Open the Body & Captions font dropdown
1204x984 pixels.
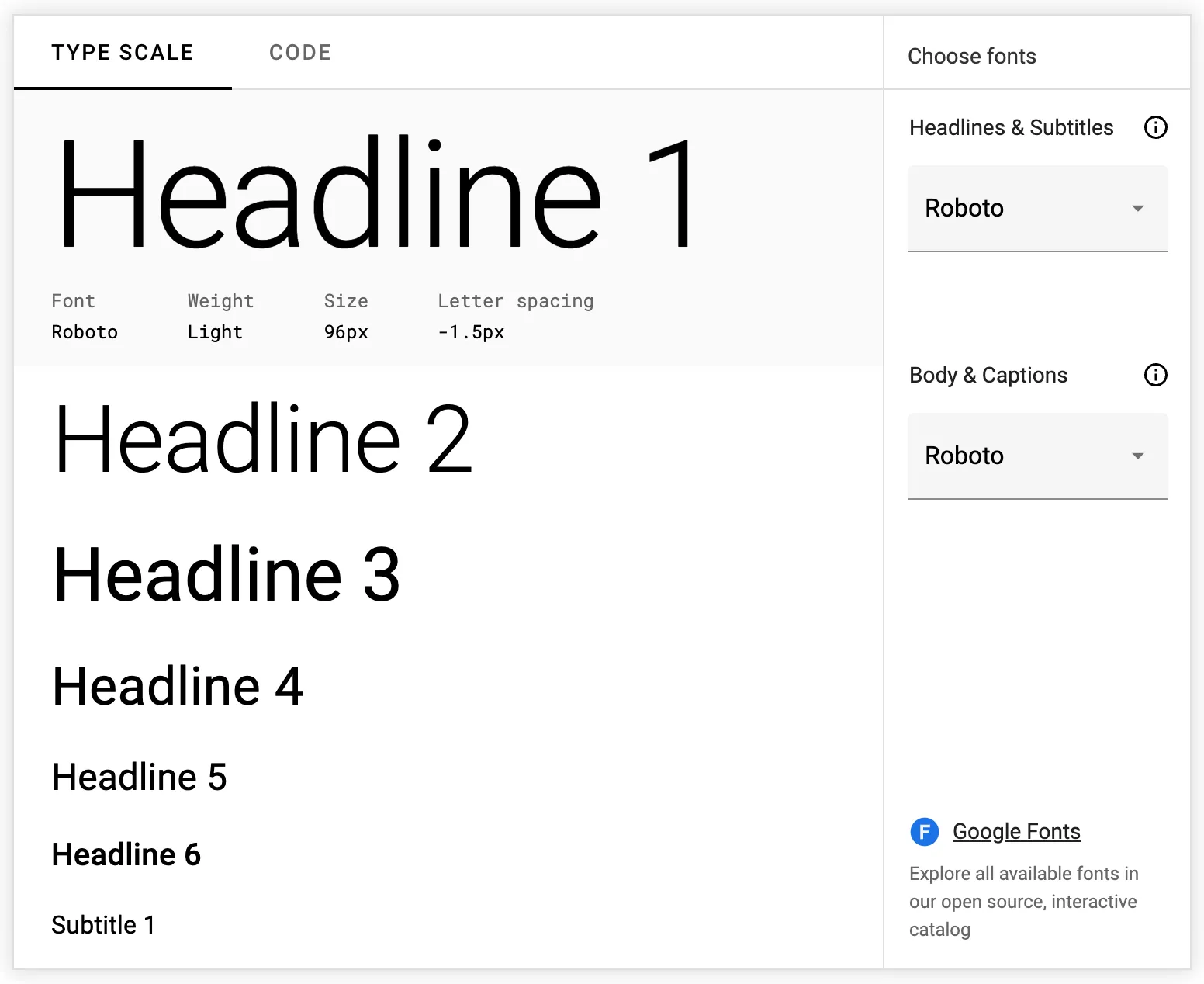(1036, 456)
